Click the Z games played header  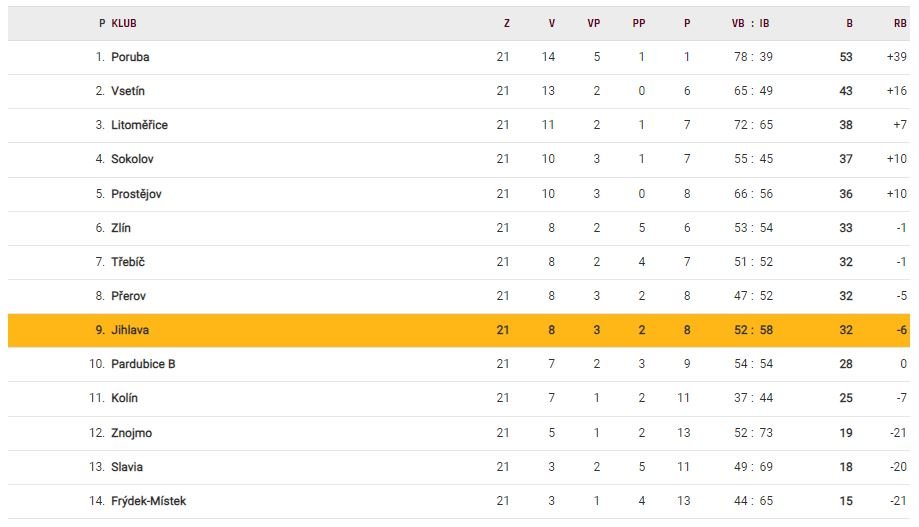[x=506, y=23]
